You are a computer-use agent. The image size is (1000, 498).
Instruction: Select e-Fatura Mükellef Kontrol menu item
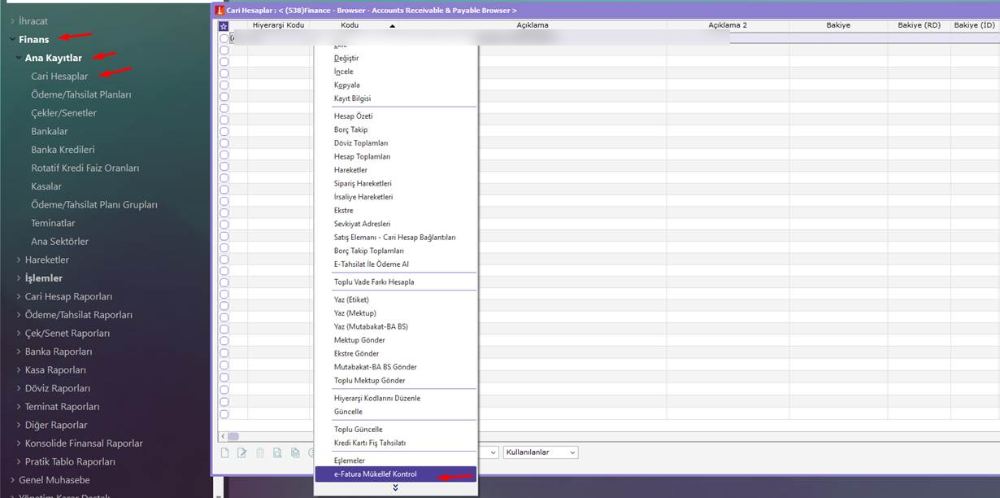[x=395, y=474]
